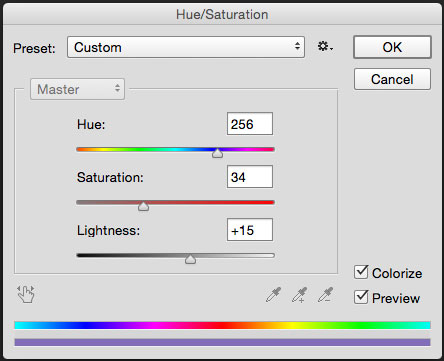Click the Cancel button
The image size is (444, 361).
392,79
